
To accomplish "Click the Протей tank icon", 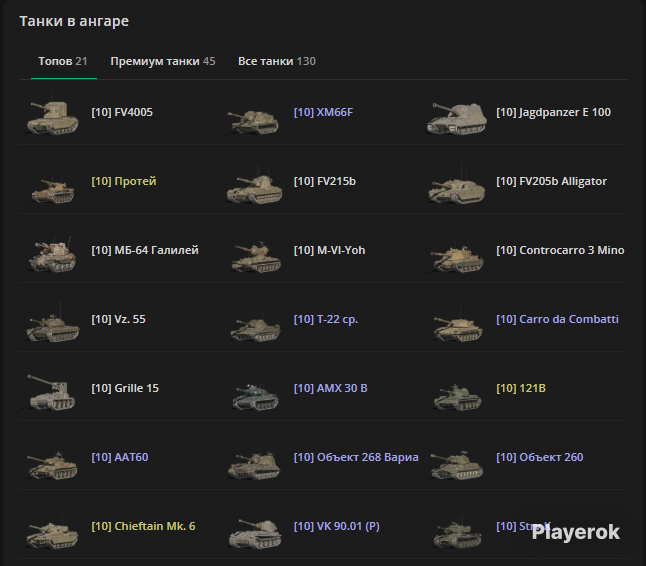I will (53, 190).
